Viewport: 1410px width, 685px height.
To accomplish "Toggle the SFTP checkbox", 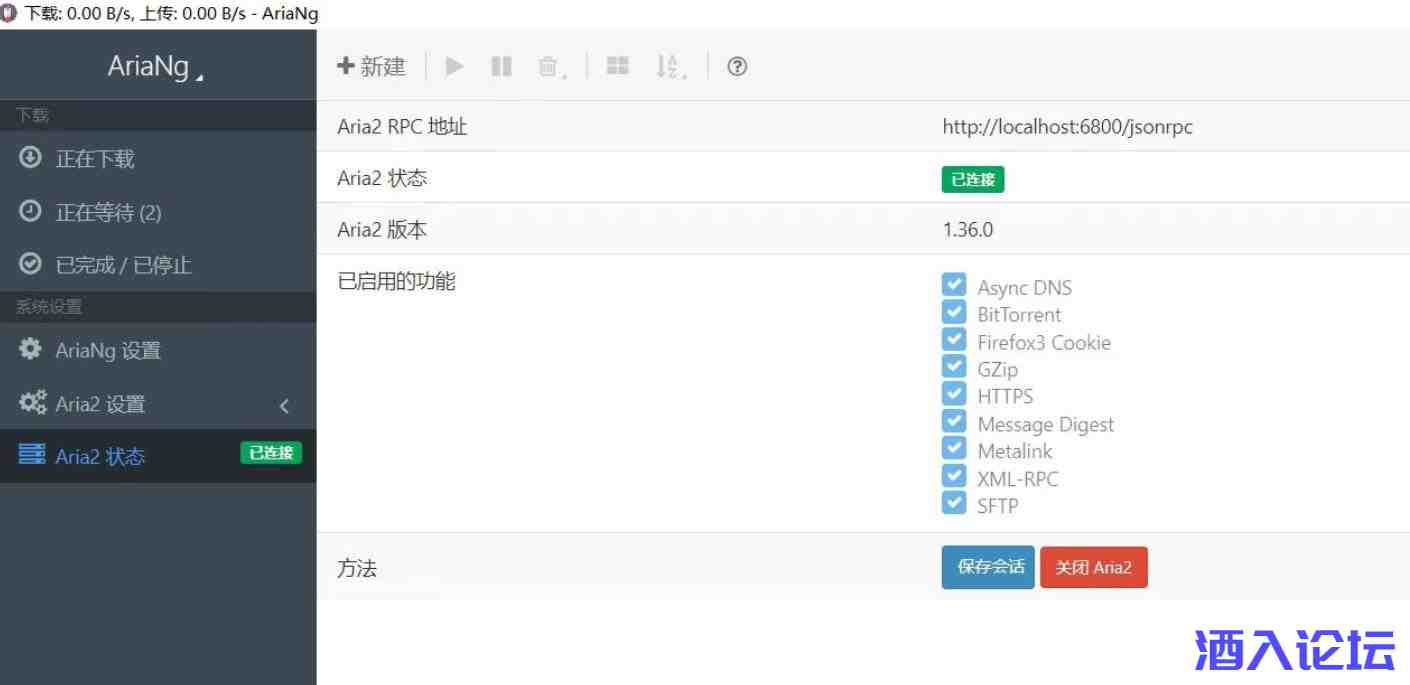I will click(954, 503).
